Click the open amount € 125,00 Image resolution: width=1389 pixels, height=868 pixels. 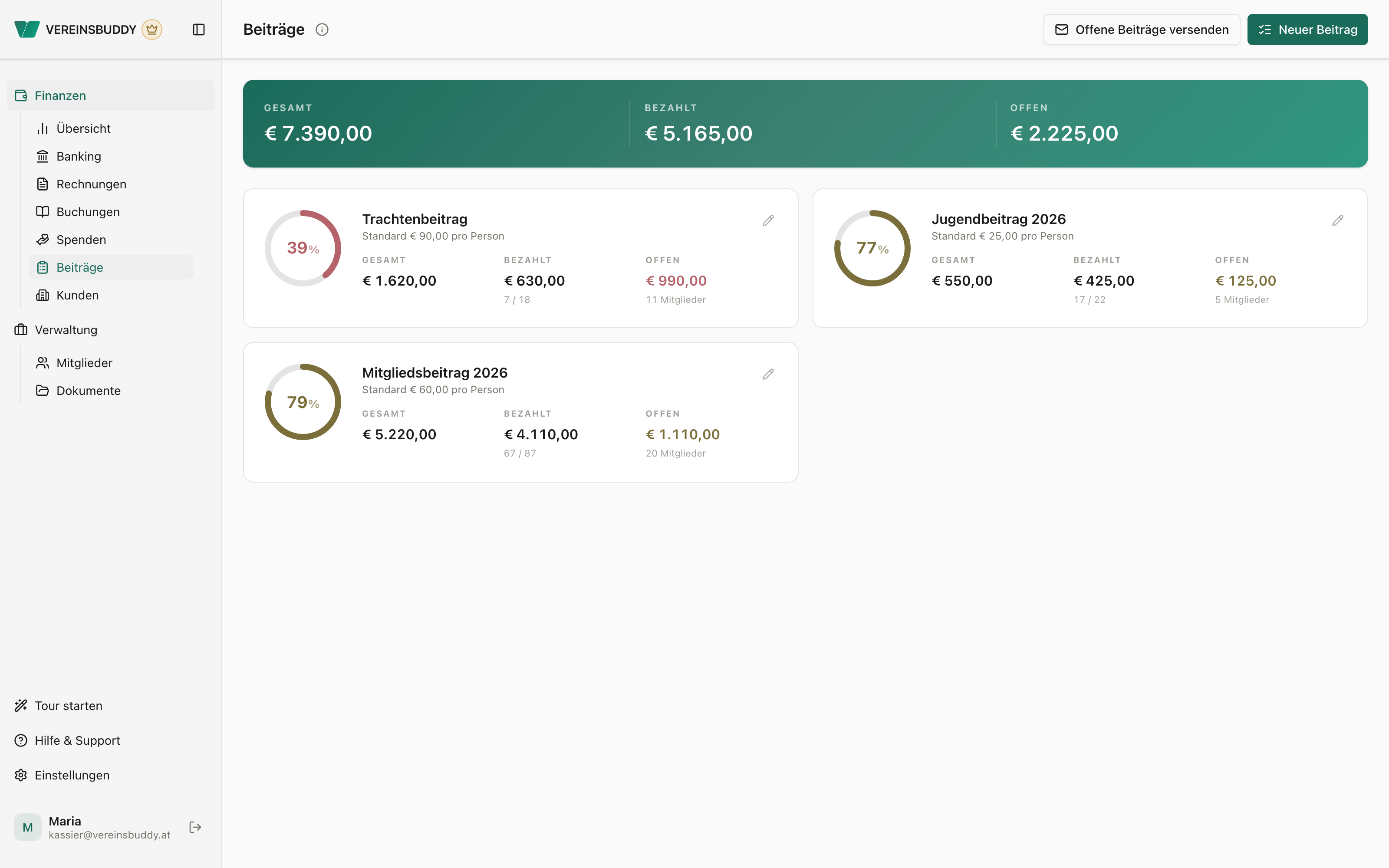click(x=1245, y=281)
